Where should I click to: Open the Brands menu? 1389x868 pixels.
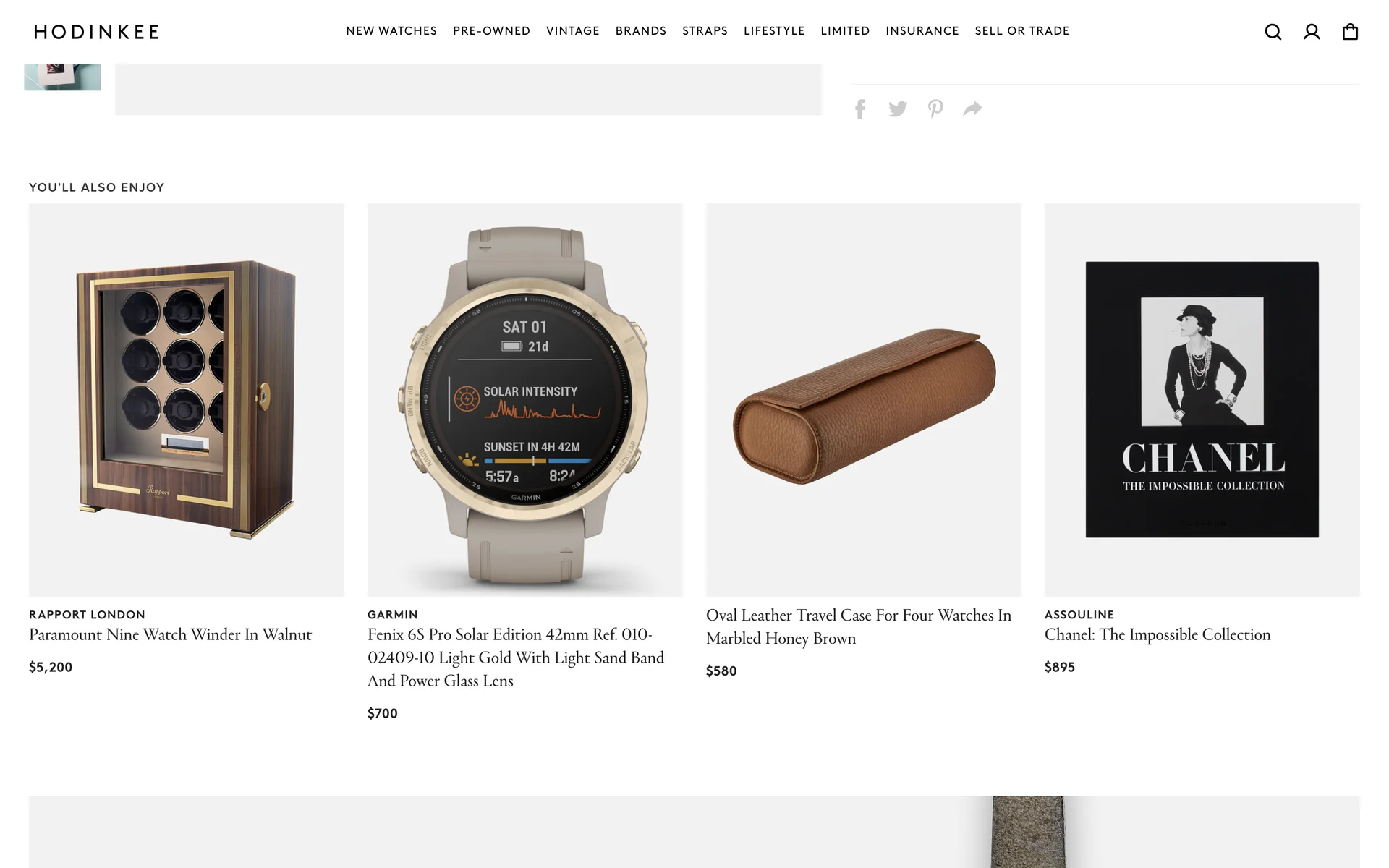point(641,31)
